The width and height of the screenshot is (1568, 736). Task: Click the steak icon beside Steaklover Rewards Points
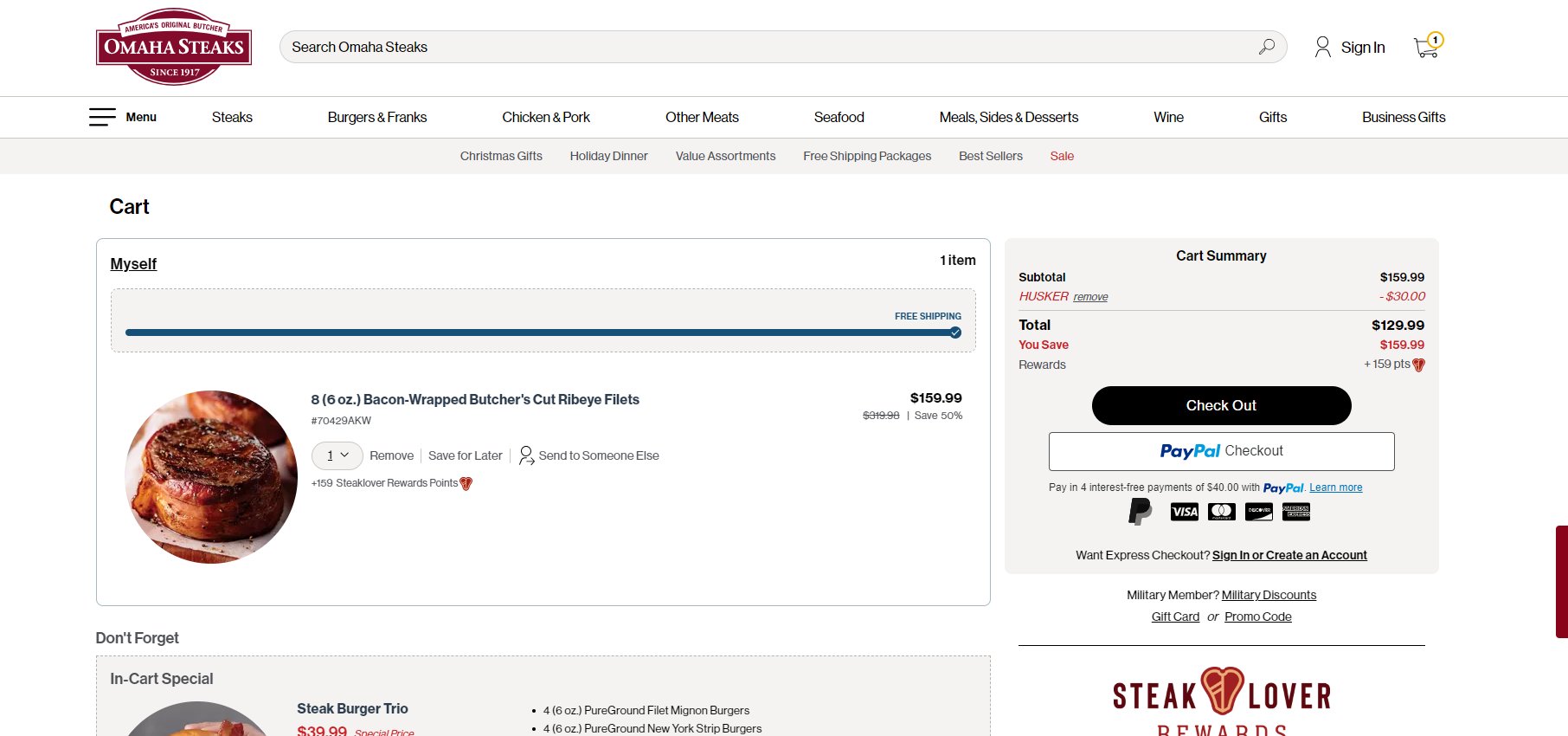click(x=466, y=483)
